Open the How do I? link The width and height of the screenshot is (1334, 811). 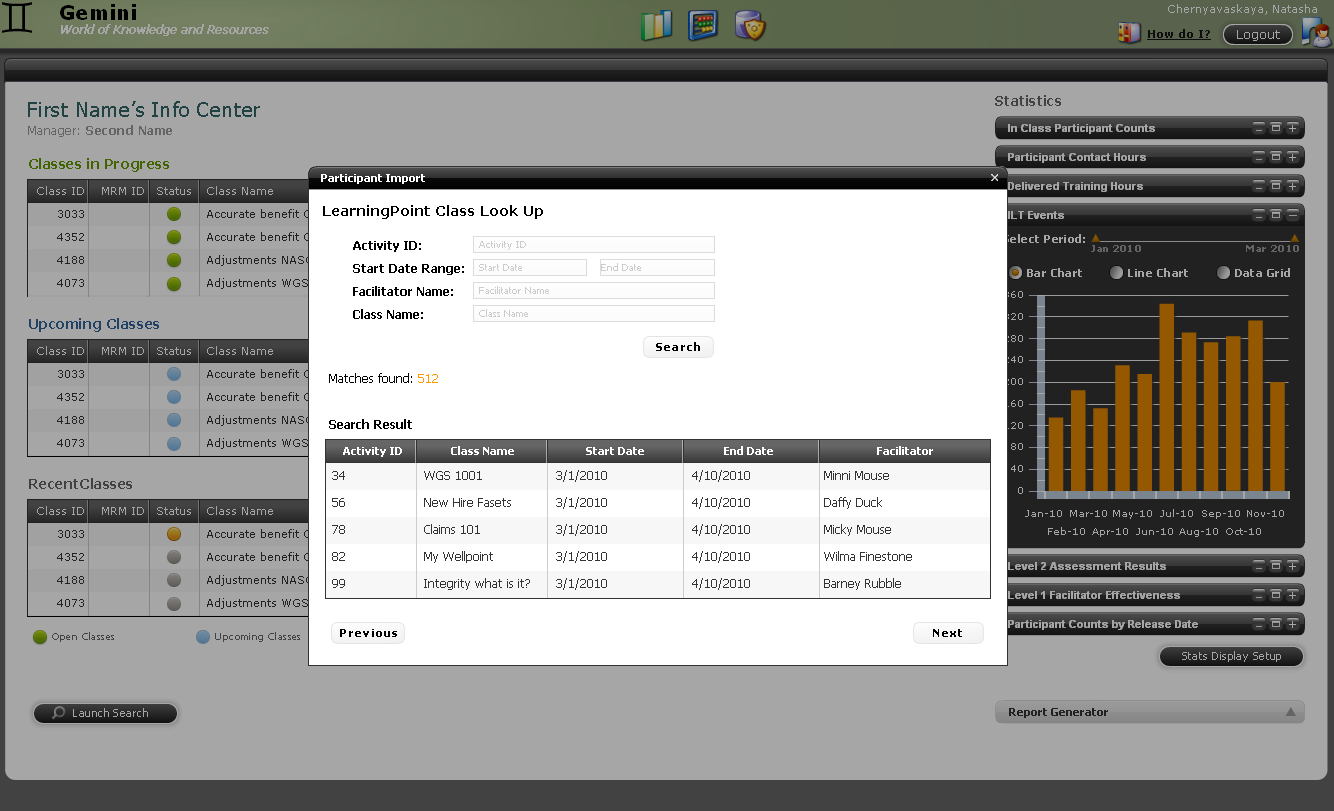tap(1178, 34)
